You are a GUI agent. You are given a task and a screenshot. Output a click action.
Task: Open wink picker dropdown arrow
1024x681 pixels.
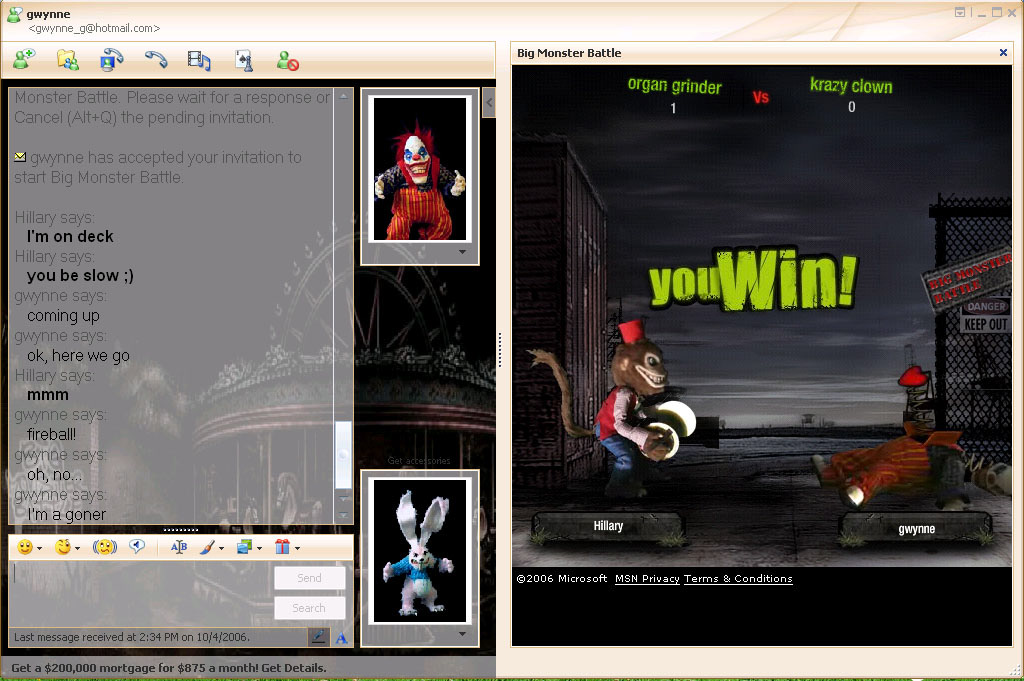click(x=77, y=548)
